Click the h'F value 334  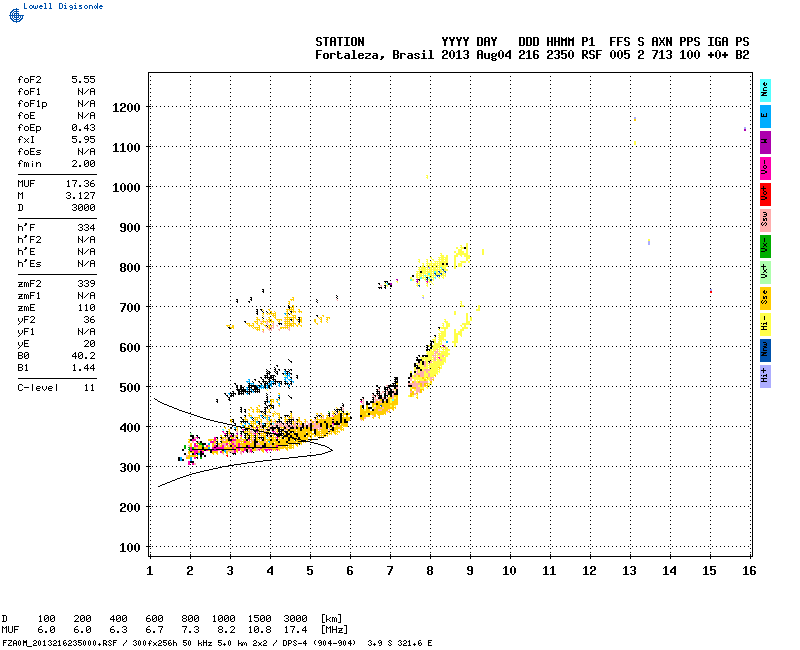tap(86, 228)
